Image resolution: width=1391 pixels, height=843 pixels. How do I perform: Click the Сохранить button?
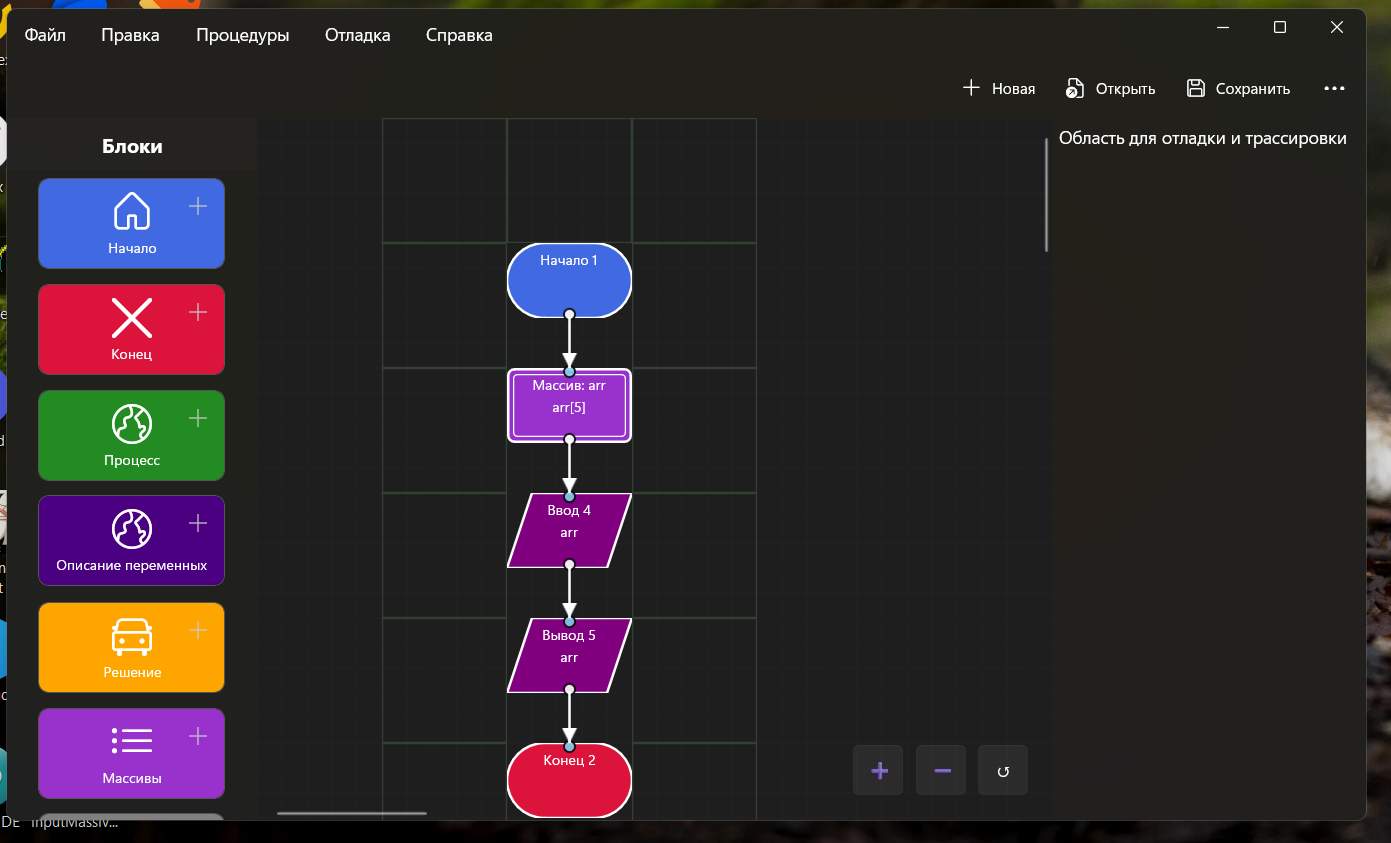(1238, 89)
